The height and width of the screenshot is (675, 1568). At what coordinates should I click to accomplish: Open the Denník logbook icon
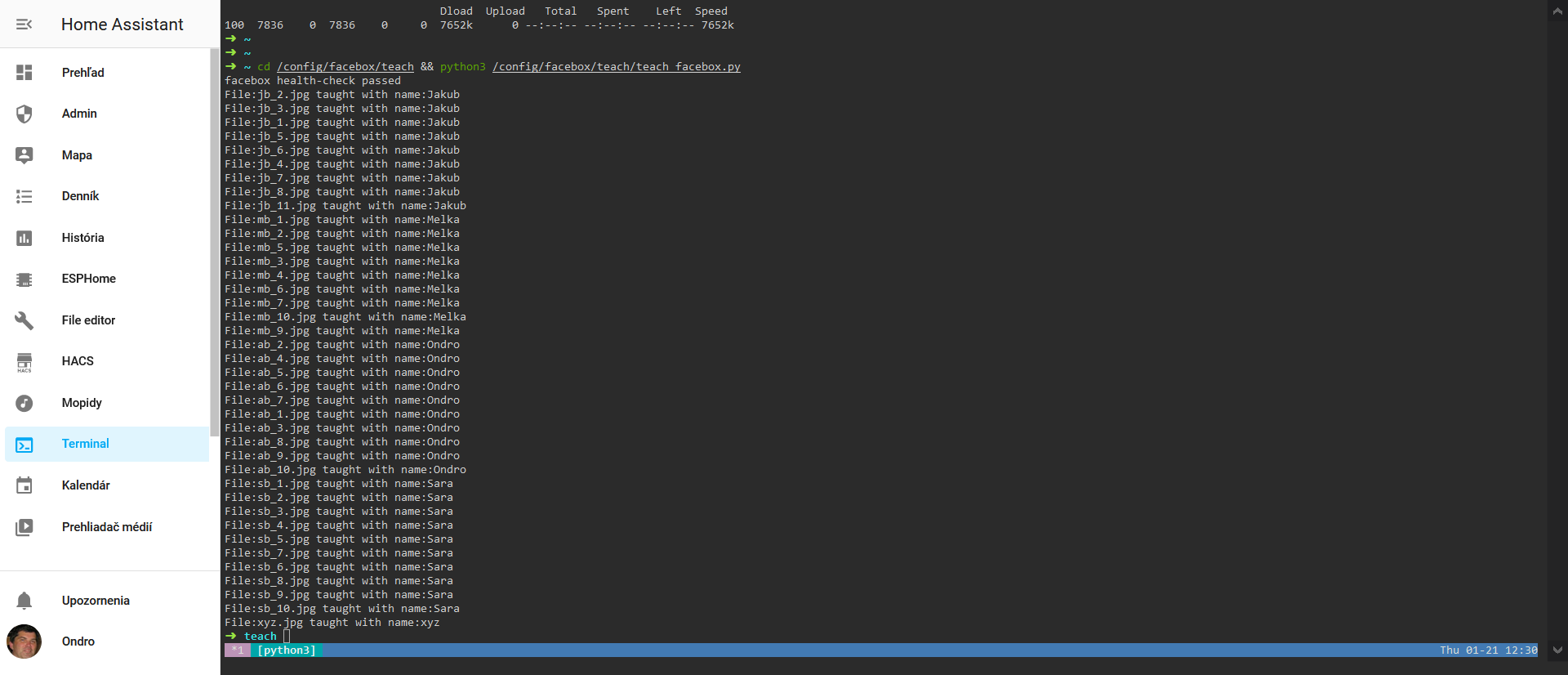[24, 196]
